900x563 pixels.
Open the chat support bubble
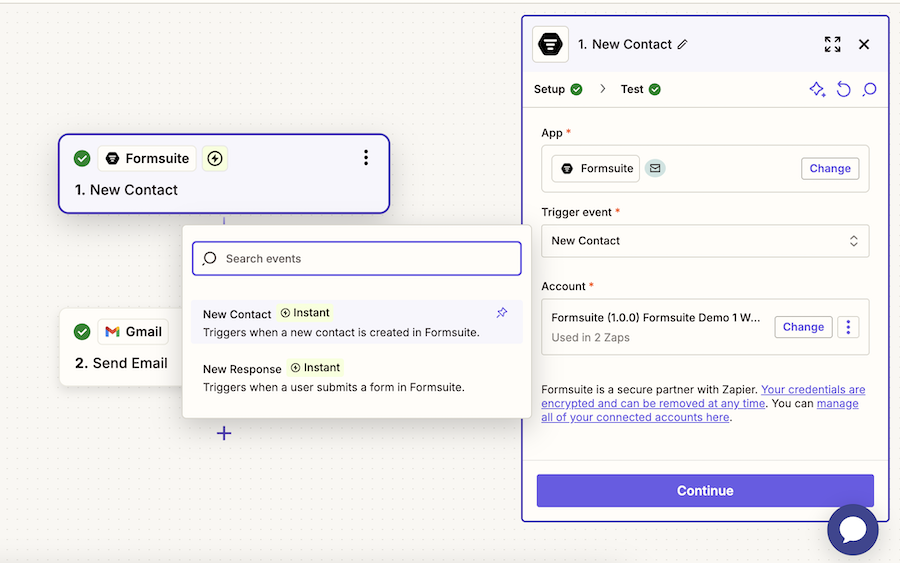[852, 530]
